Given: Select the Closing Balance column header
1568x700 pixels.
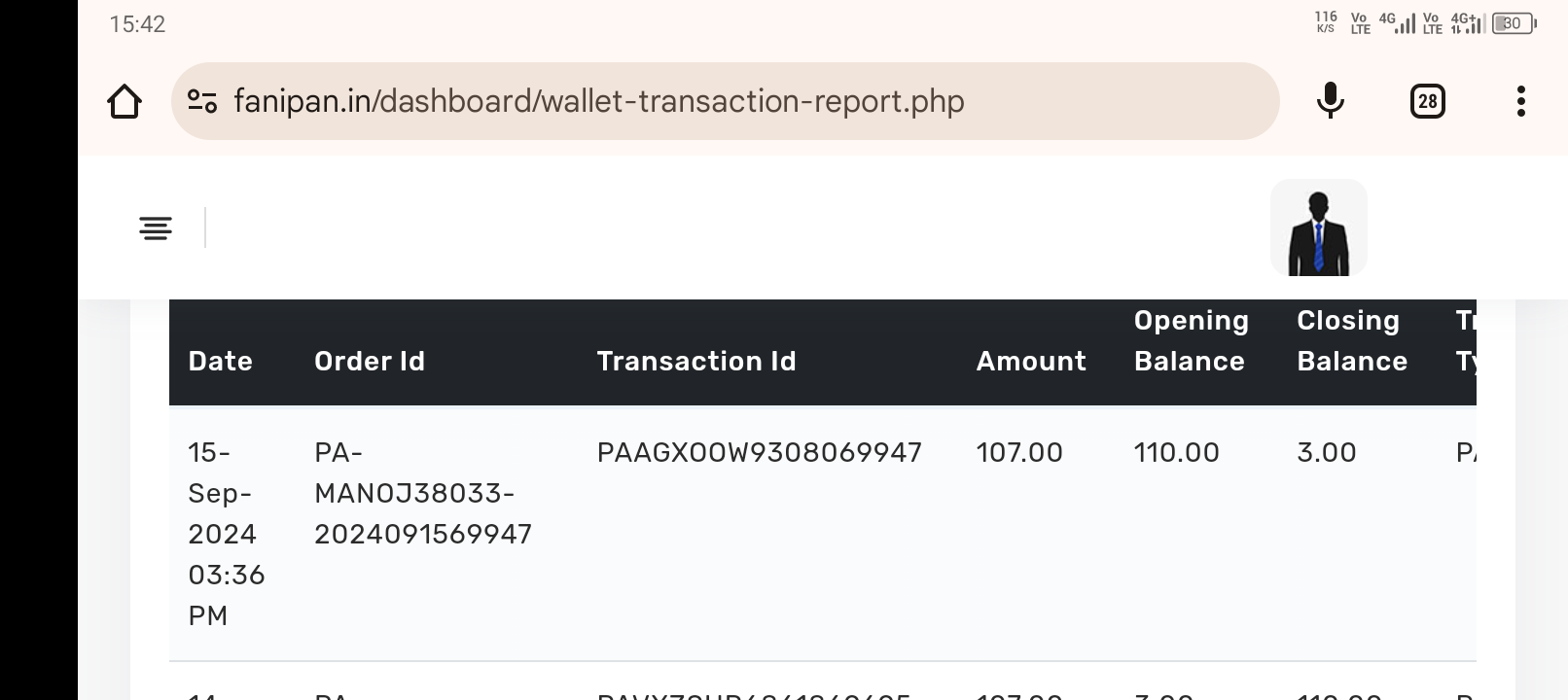Looking at the screenshot, I should [x=1352, y=341].
